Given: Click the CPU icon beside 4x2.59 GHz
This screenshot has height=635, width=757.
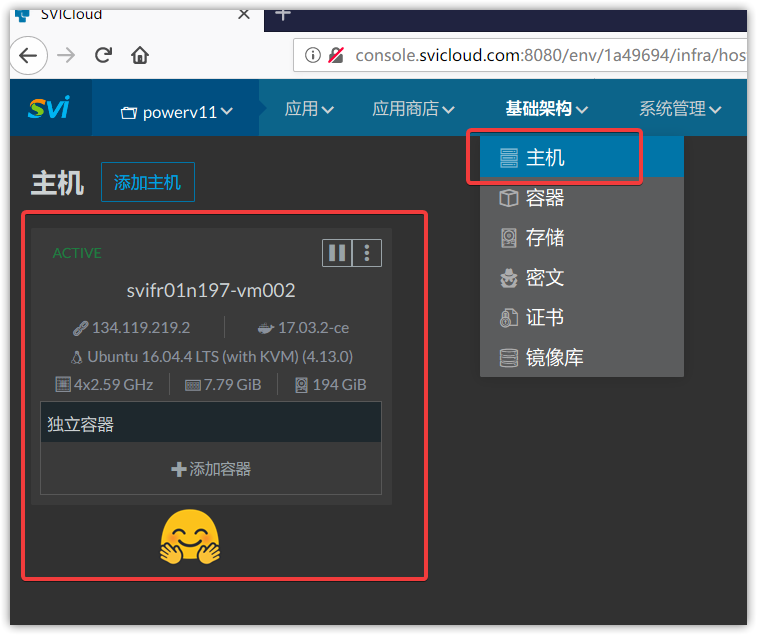Looking at the screenshot, I should (63, 384).
